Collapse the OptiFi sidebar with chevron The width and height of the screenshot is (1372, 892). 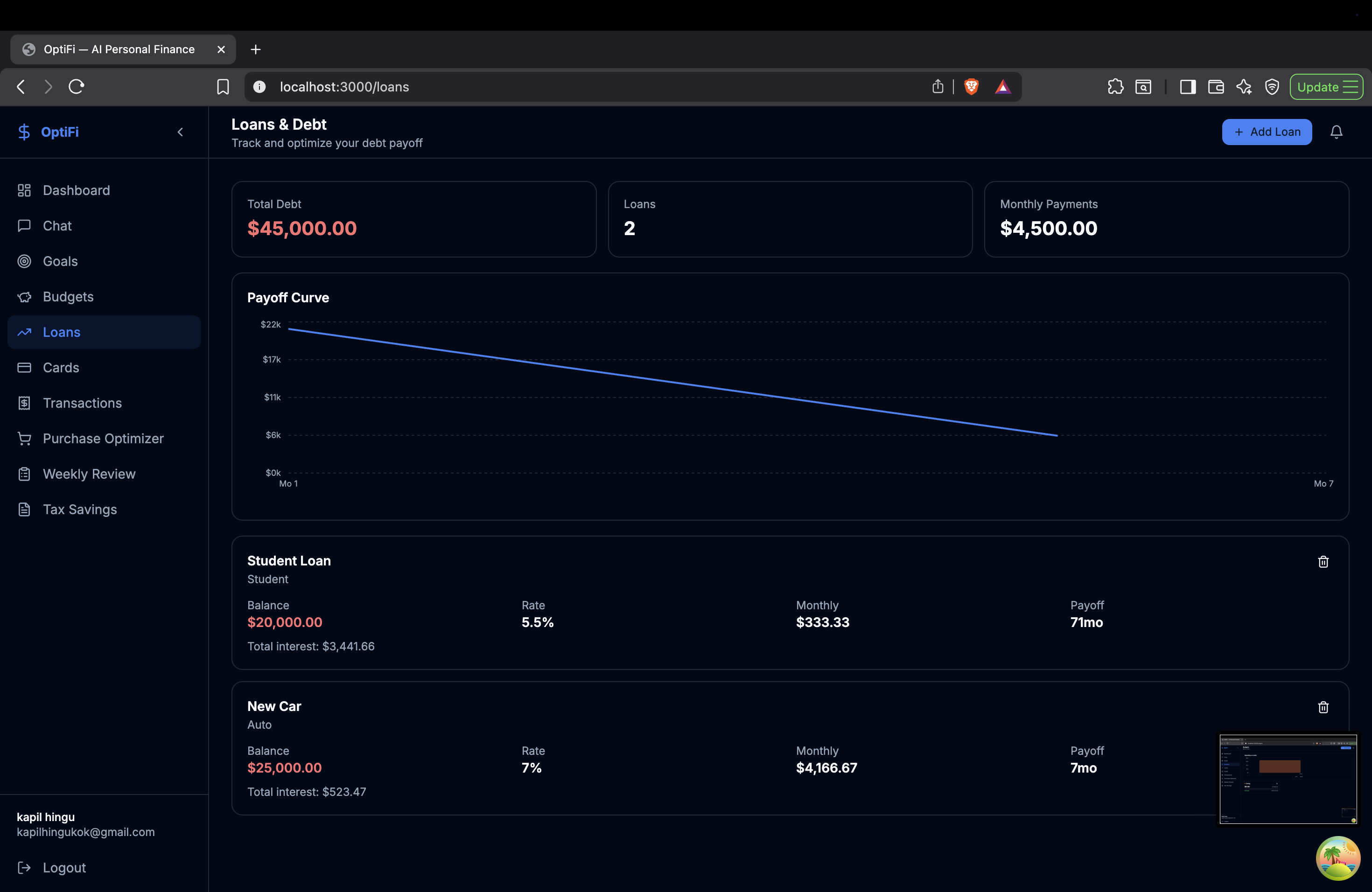point(181,132)
